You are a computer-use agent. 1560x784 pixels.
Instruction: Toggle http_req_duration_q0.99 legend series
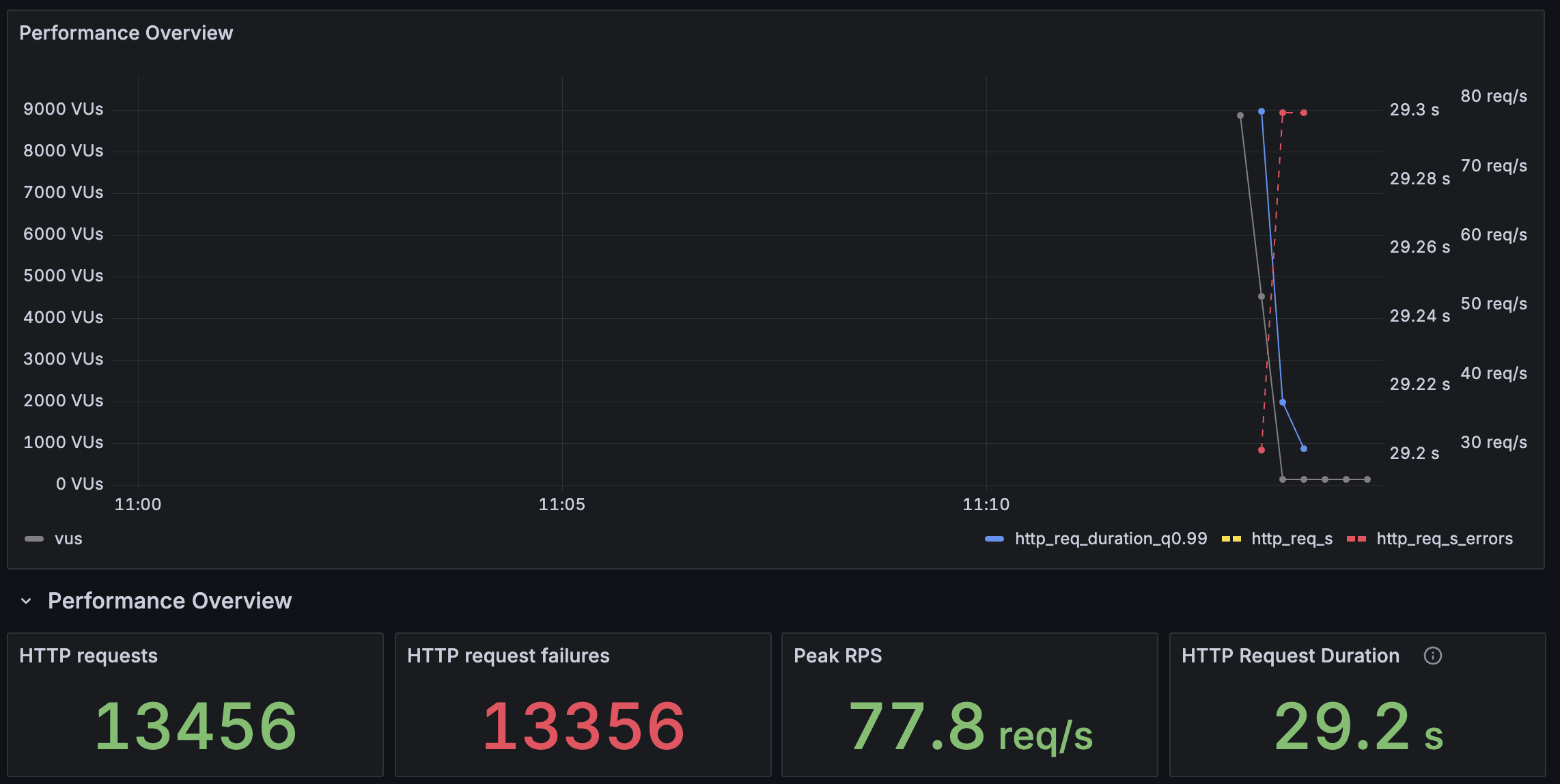pyautogui.click(x=1111, y=539)
